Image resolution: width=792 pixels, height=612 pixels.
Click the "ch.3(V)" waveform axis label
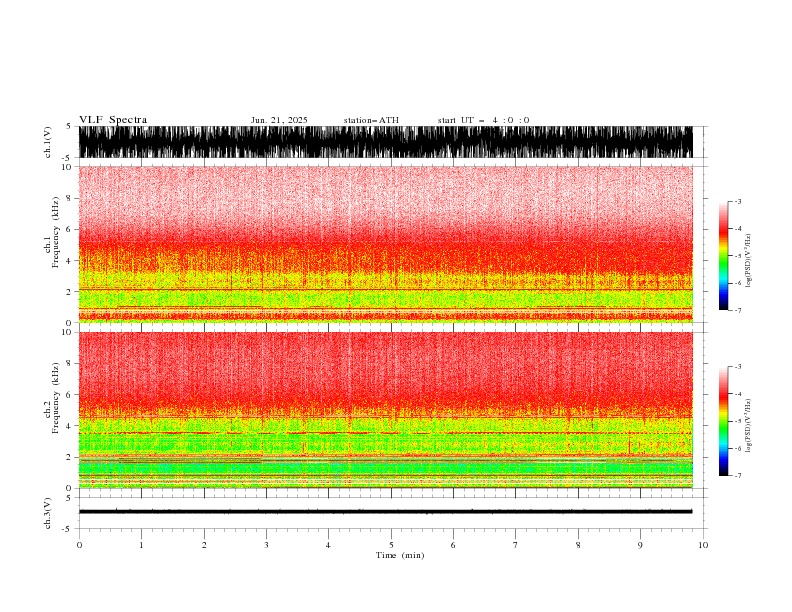pyautogui.click(x=48, y=513)
